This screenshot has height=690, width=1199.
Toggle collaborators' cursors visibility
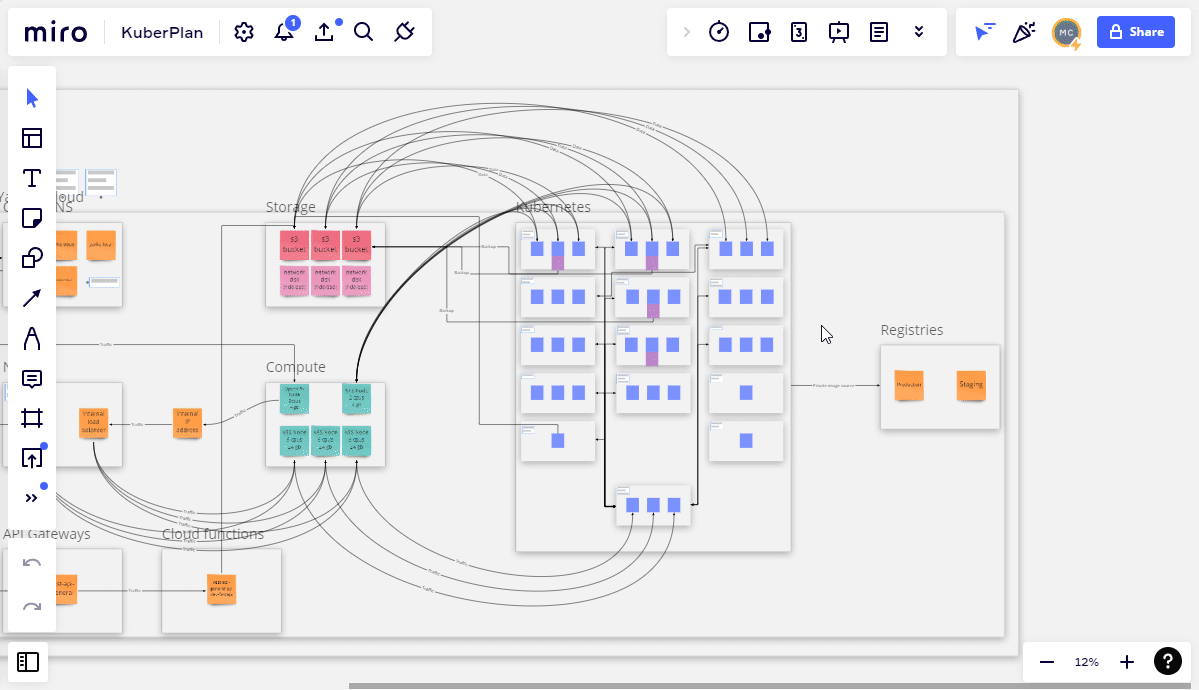tap(984, 32)
